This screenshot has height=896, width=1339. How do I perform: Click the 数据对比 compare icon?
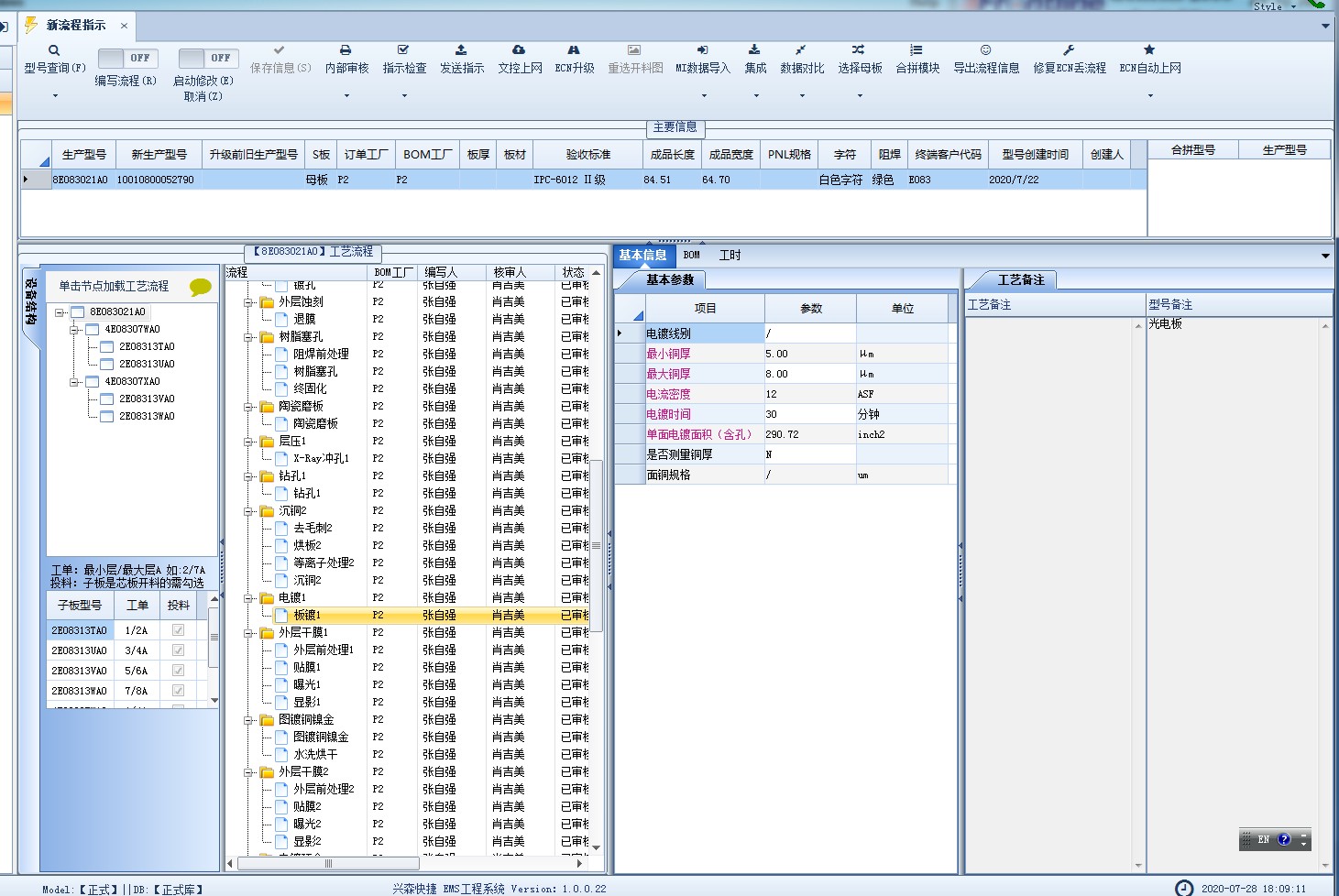[x=801, y=49]
